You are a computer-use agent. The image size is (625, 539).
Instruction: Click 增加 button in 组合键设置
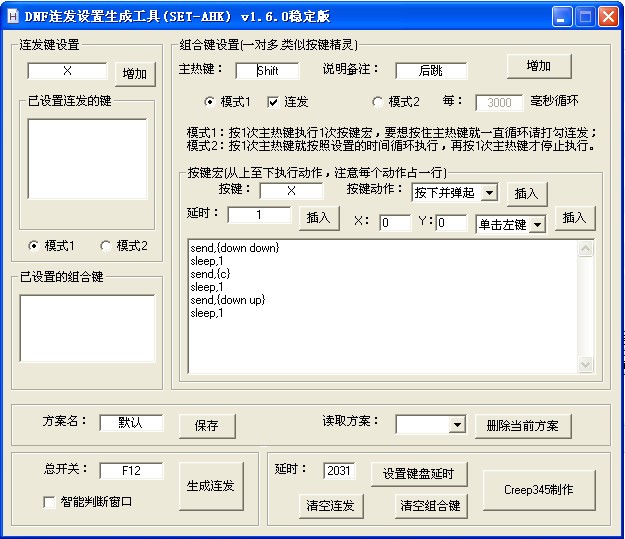point(539,66)
